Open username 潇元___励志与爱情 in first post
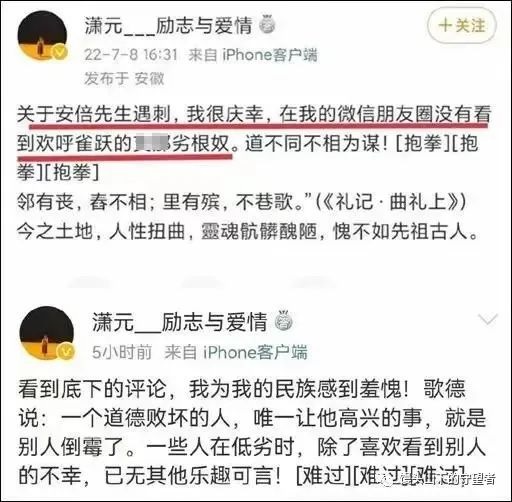The width and height of the screenshot is (512, 502). (x=169, y=25)
